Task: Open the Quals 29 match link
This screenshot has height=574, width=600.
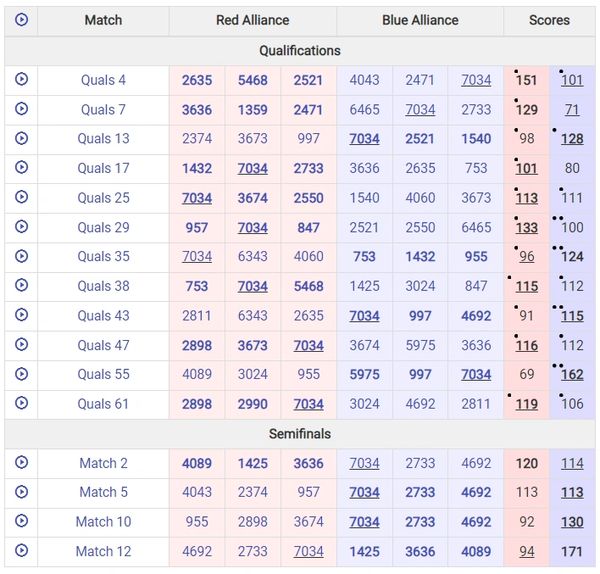Action: (103, 228)
